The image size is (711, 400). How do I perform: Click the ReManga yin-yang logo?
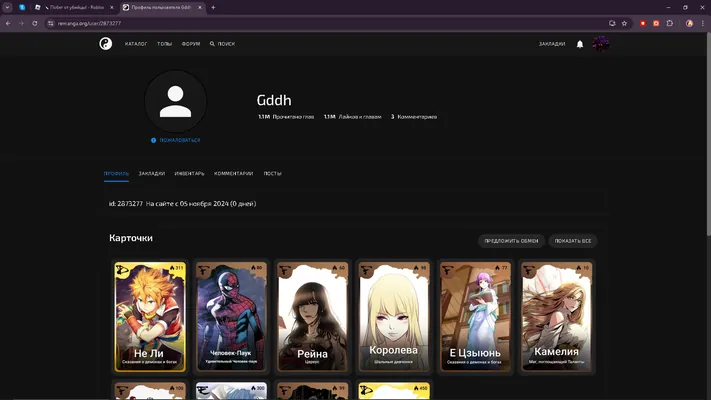coord(106,44)
